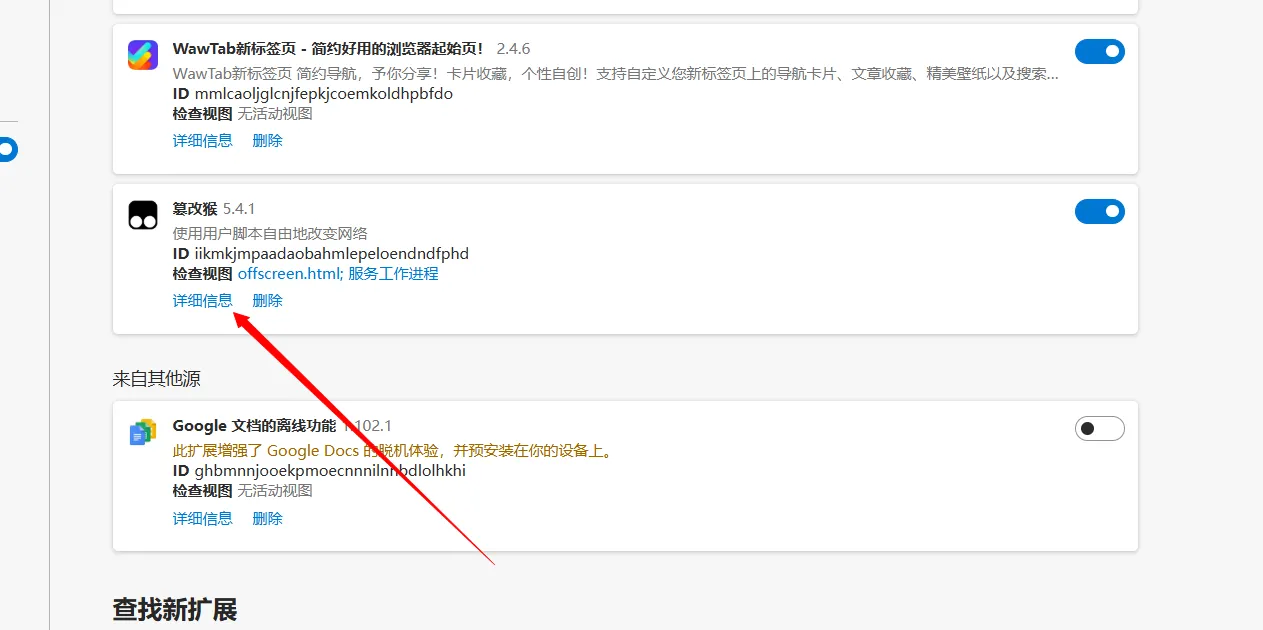Image resolution: width=1263 pixels, height=630 pixels.
Task: Click the 篡改猴 extension name
Action: (194, 208)
